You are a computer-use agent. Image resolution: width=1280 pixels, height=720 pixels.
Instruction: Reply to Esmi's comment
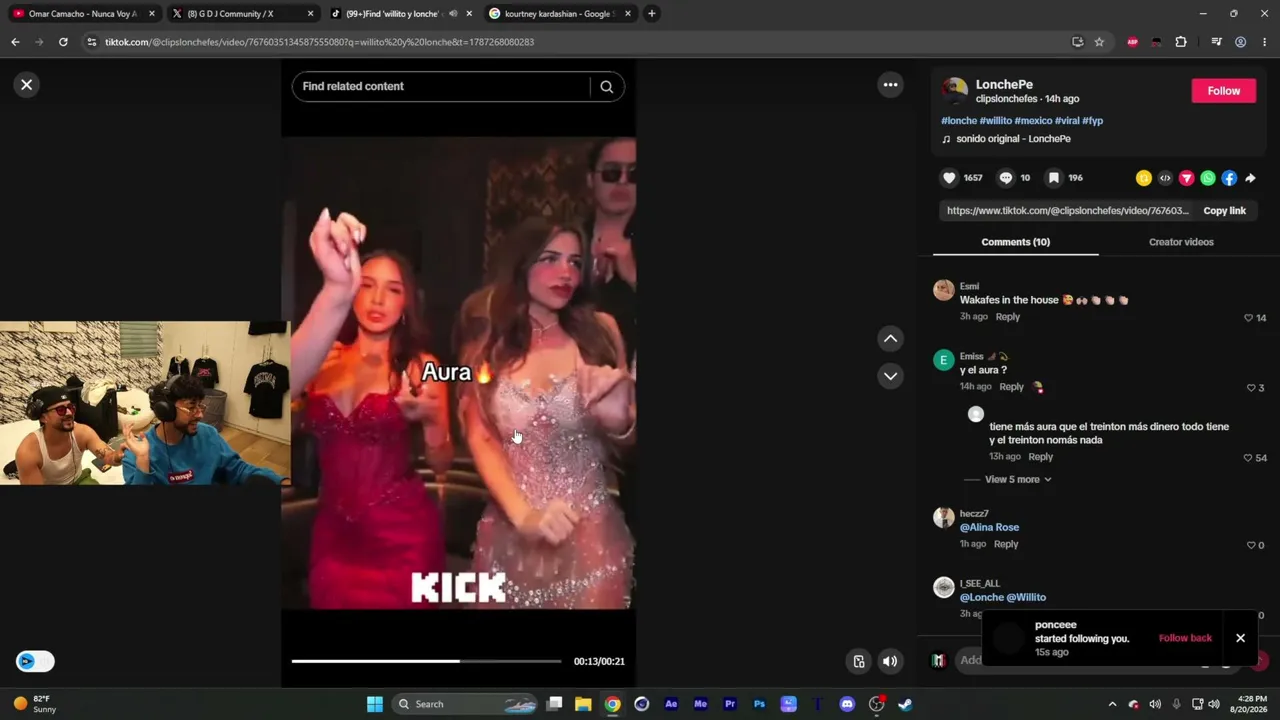pos(1007,317)
